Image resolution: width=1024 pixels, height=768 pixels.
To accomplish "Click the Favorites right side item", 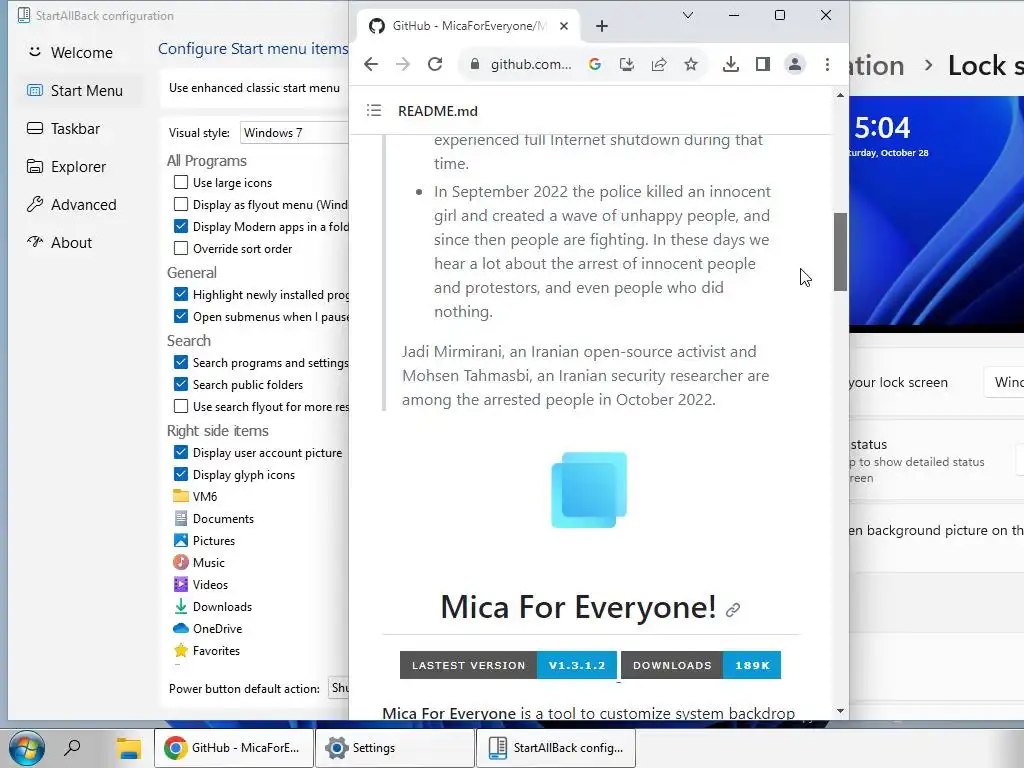I will pos(206,650).
